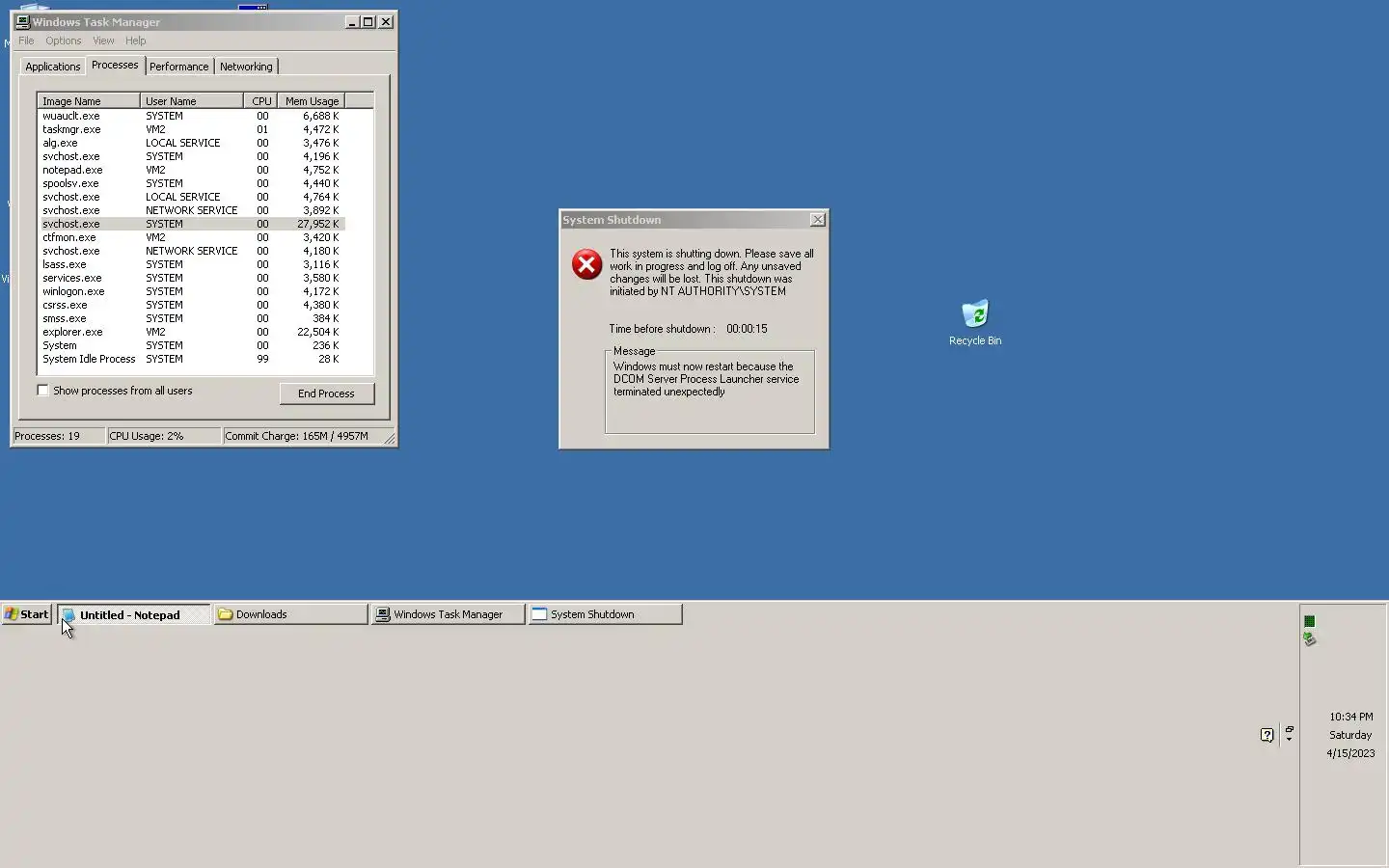1389x868 pixels.
Task: Open the Start menu
Action: click(x=26, y=614)
